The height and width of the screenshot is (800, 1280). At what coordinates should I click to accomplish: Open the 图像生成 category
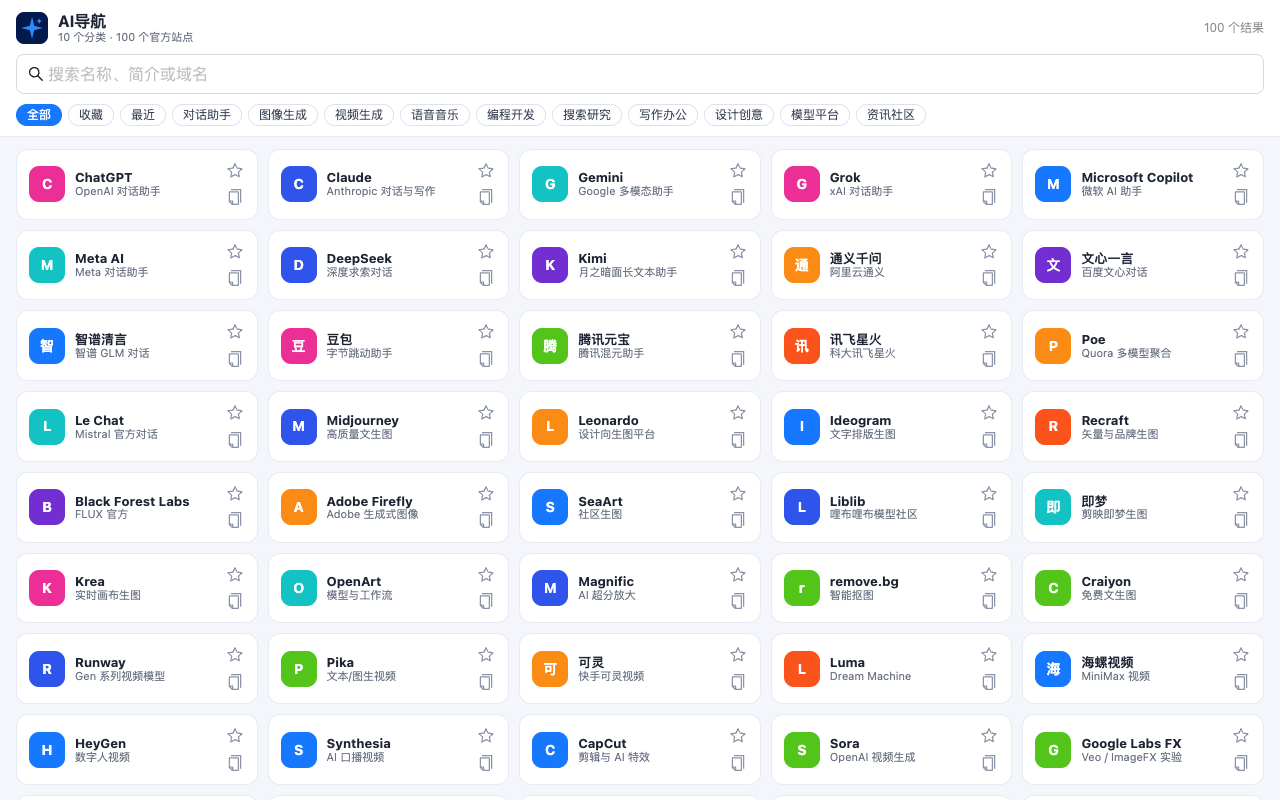[283, 115]
